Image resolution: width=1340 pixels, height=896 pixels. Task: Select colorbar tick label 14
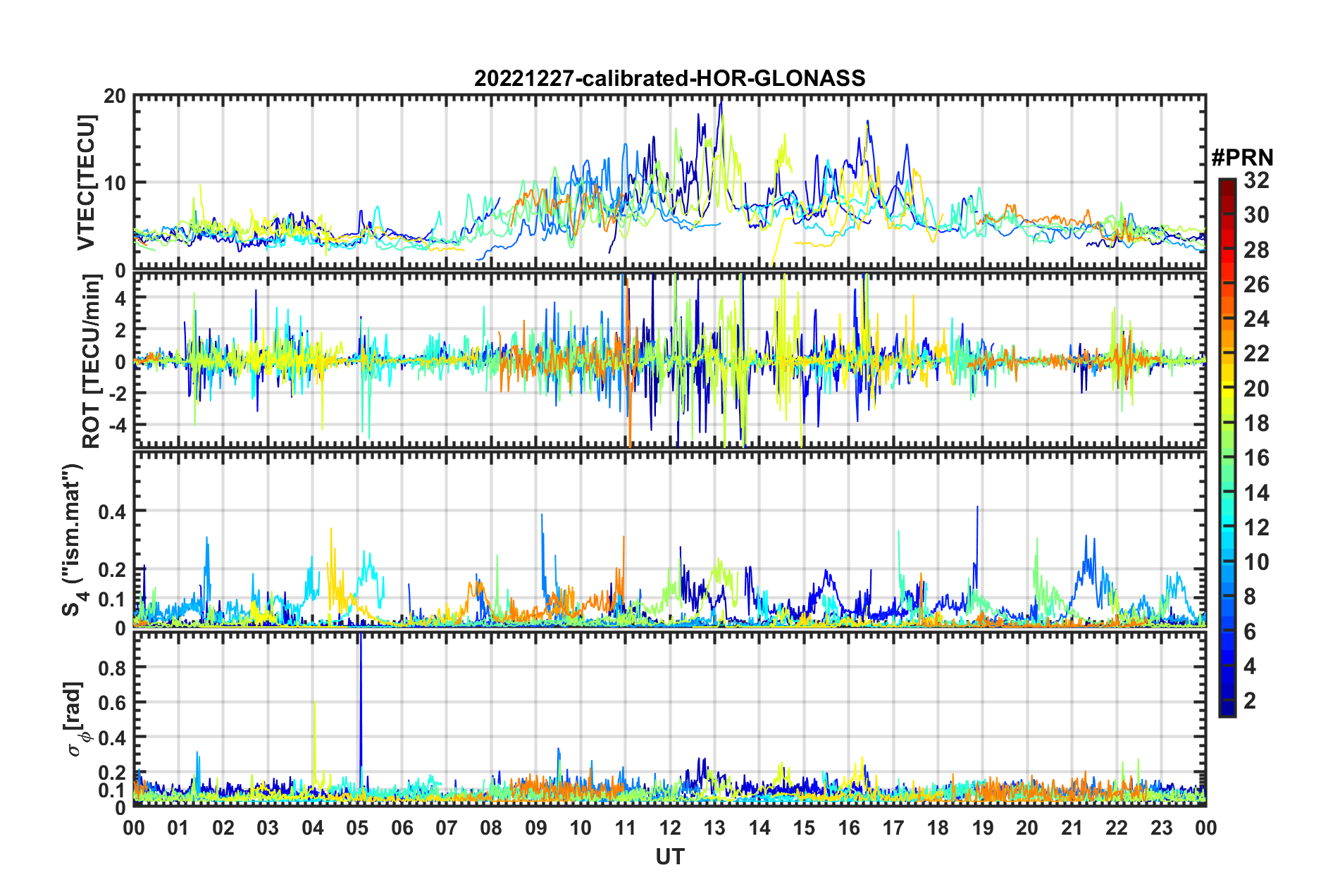click(1256, 493)
